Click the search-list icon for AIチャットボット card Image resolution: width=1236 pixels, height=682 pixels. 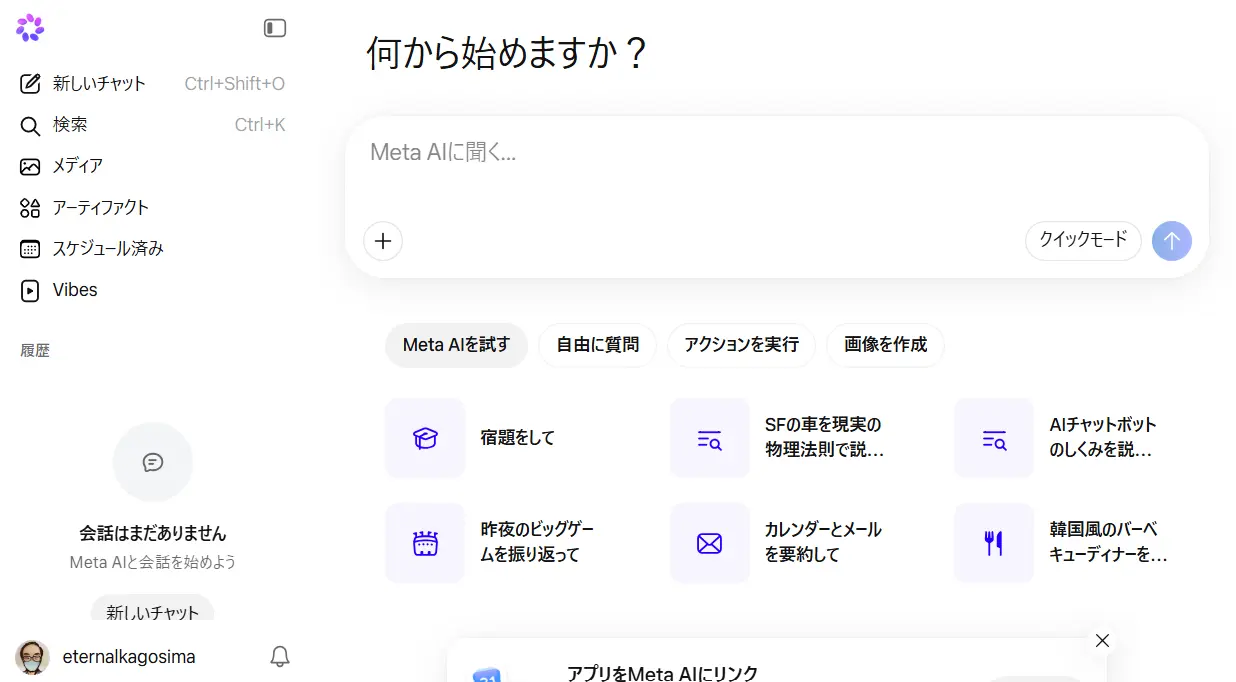click(x=994, y=438)
